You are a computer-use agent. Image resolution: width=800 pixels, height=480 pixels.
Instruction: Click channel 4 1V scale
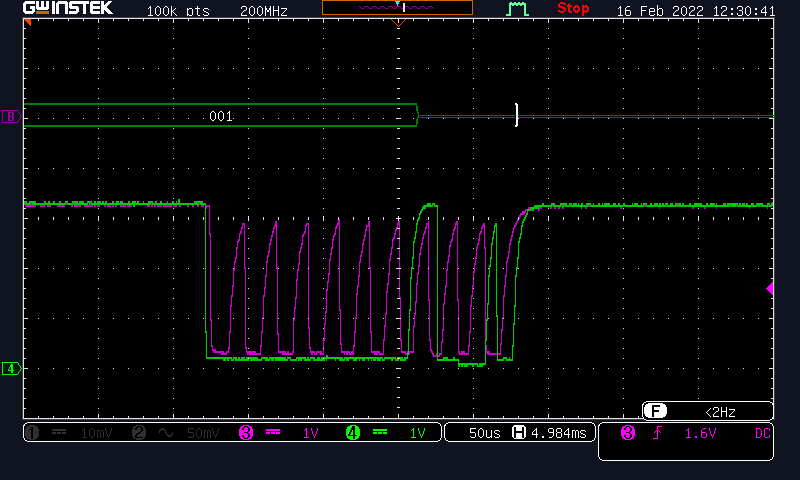click(418, 434)
